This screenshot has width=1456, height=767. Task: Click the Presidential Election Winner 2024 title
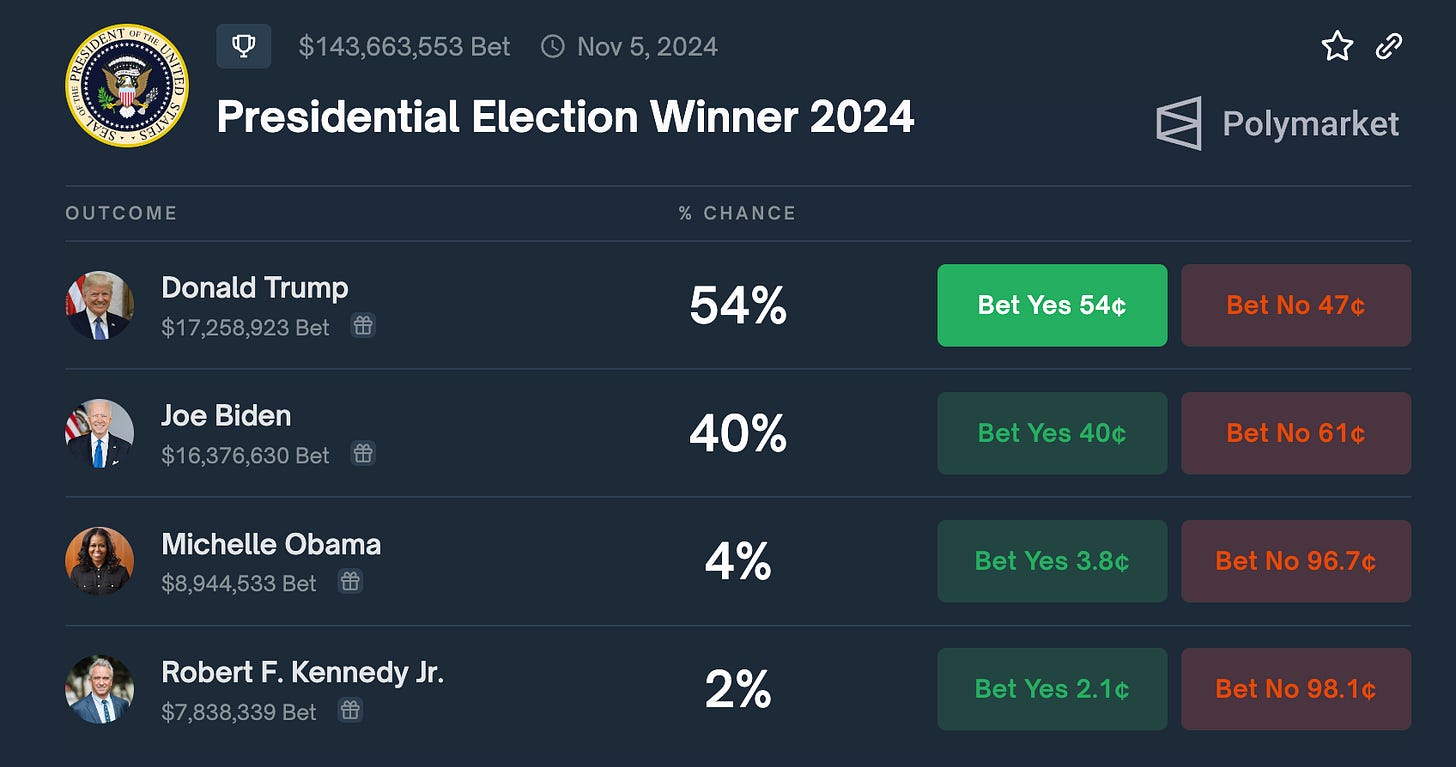(x=565, y=118)
